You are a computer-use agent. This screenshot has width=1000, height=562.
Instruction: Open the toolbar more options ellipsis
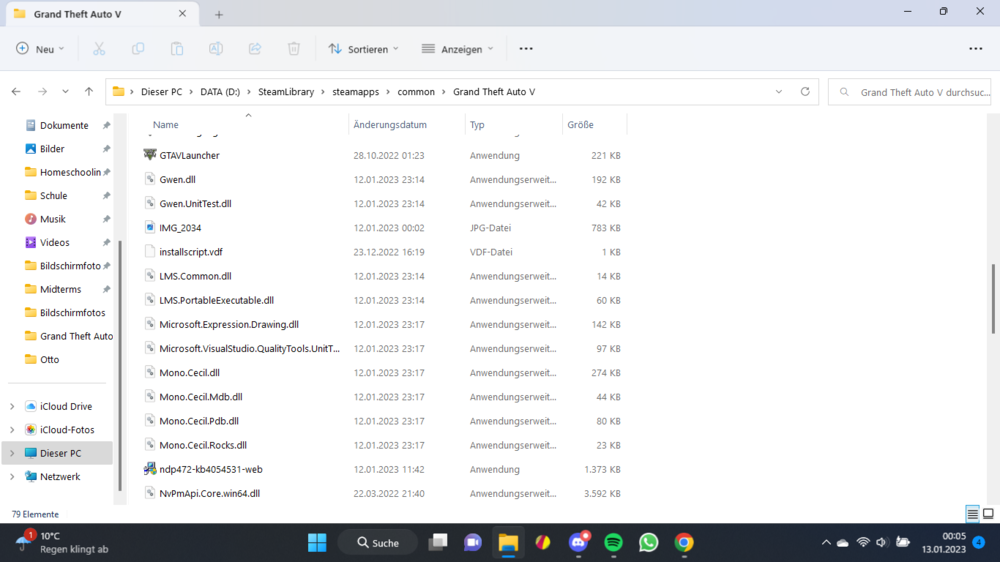[526, 49]
